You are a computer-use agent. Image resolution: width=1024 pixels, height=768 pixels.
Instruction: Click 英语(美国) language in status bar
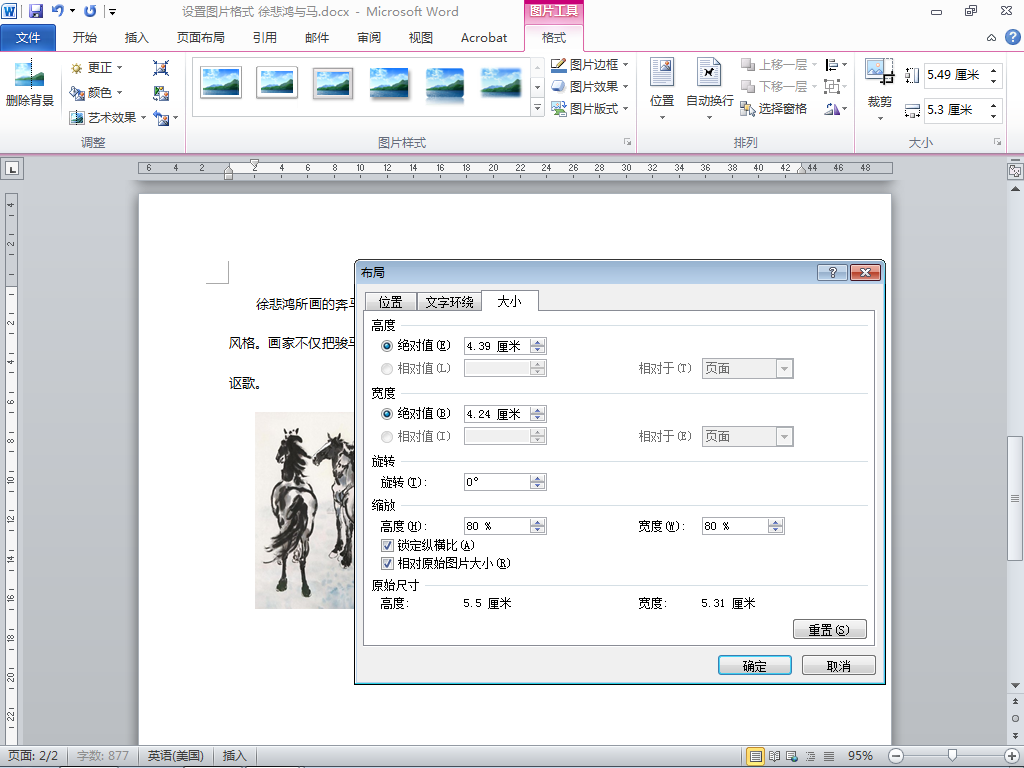pyautogui.click(x=176, y=756)
